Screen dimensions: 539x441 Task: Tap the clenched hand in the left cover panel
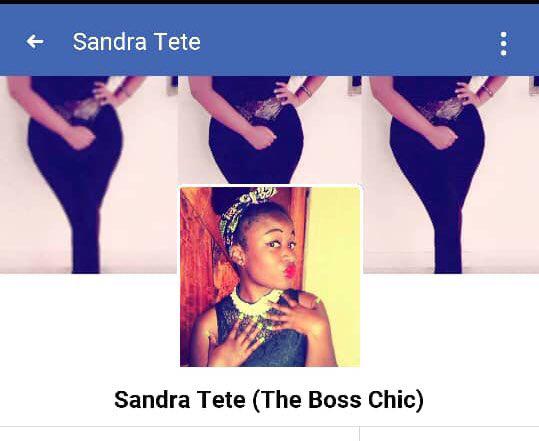[x=80, y=137]
